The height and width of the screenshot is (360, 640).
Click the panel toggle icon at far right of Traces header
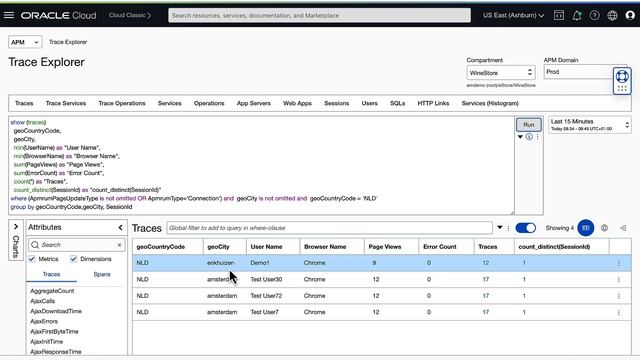[x=623, y=228]
